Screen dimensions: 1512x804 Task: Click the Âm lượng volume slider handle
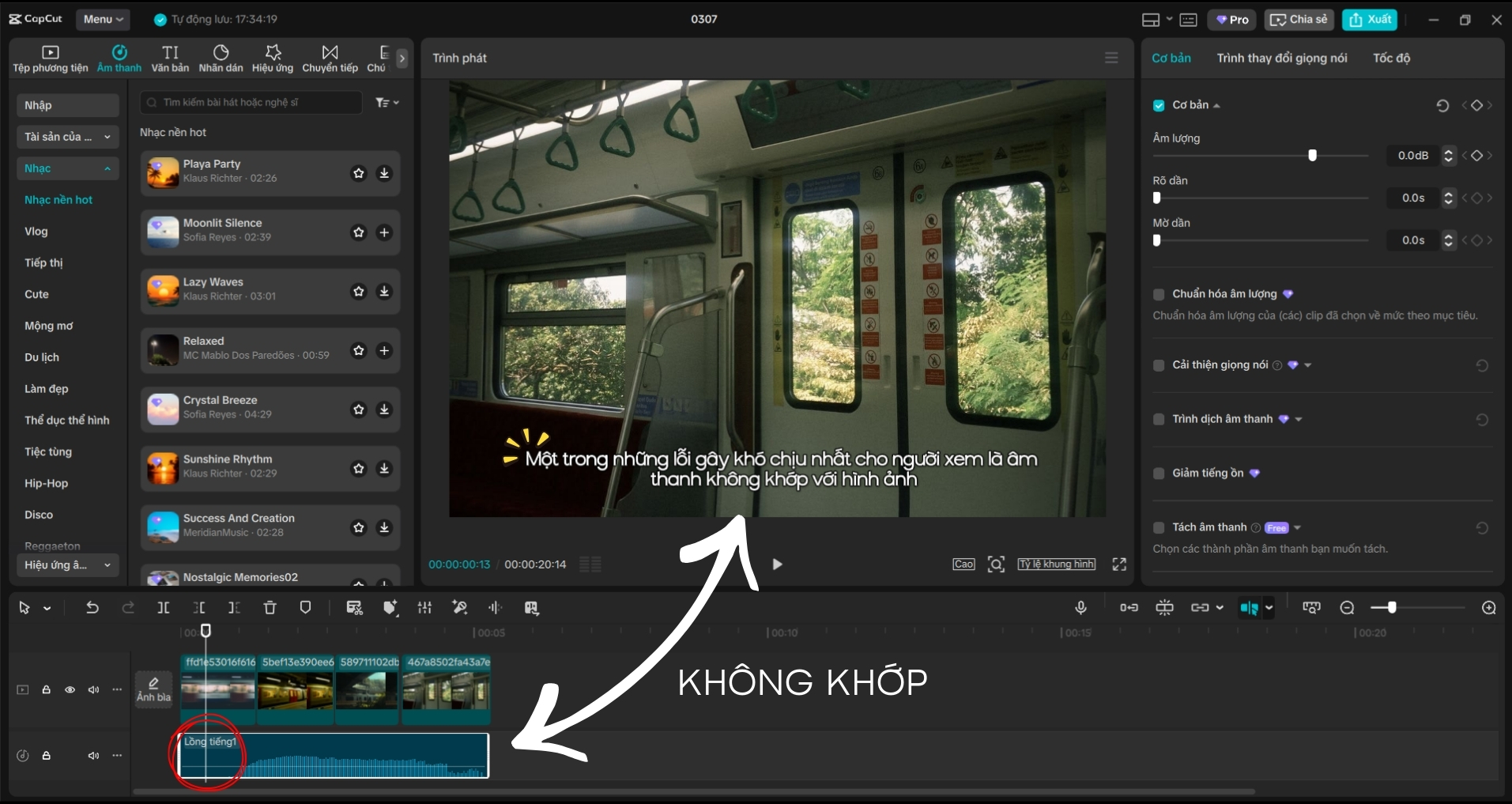[1312, 156]
